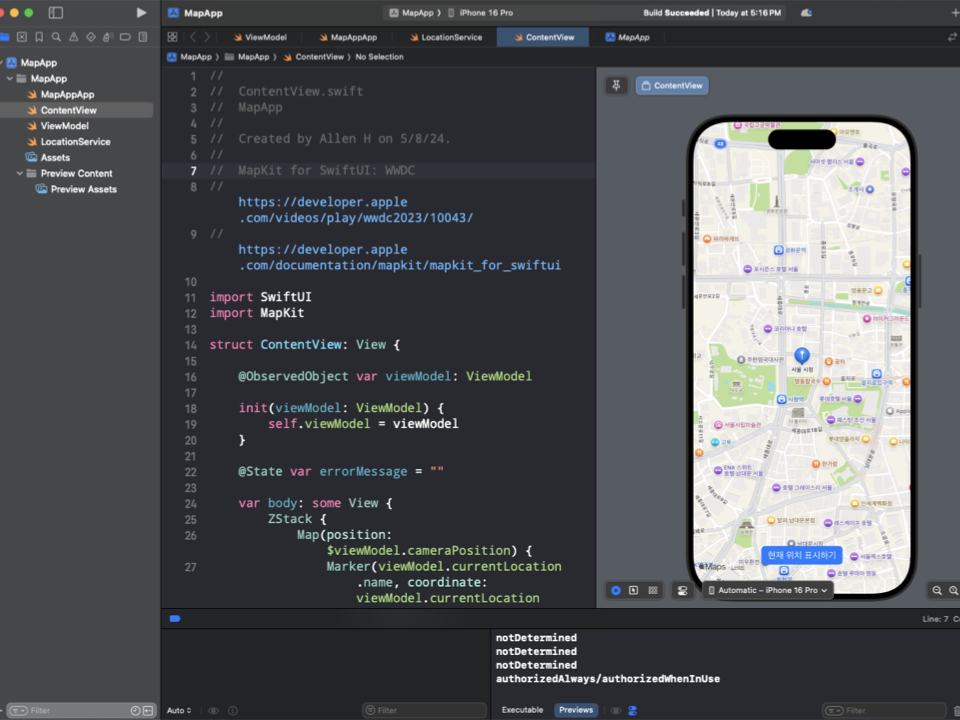Zoom out the preview canvas
The image size is (960, 720).
937,590
